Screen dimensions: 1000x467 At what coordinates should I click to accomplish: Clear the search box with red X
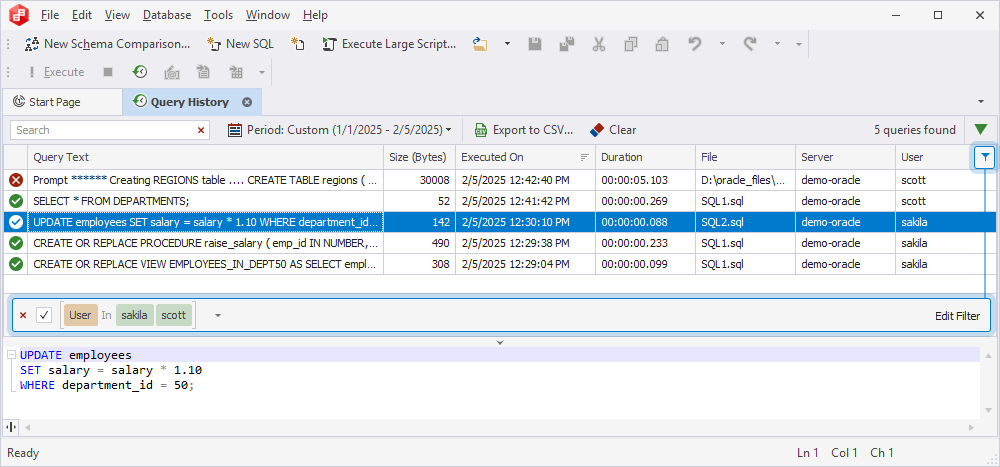tap(201, 130)
